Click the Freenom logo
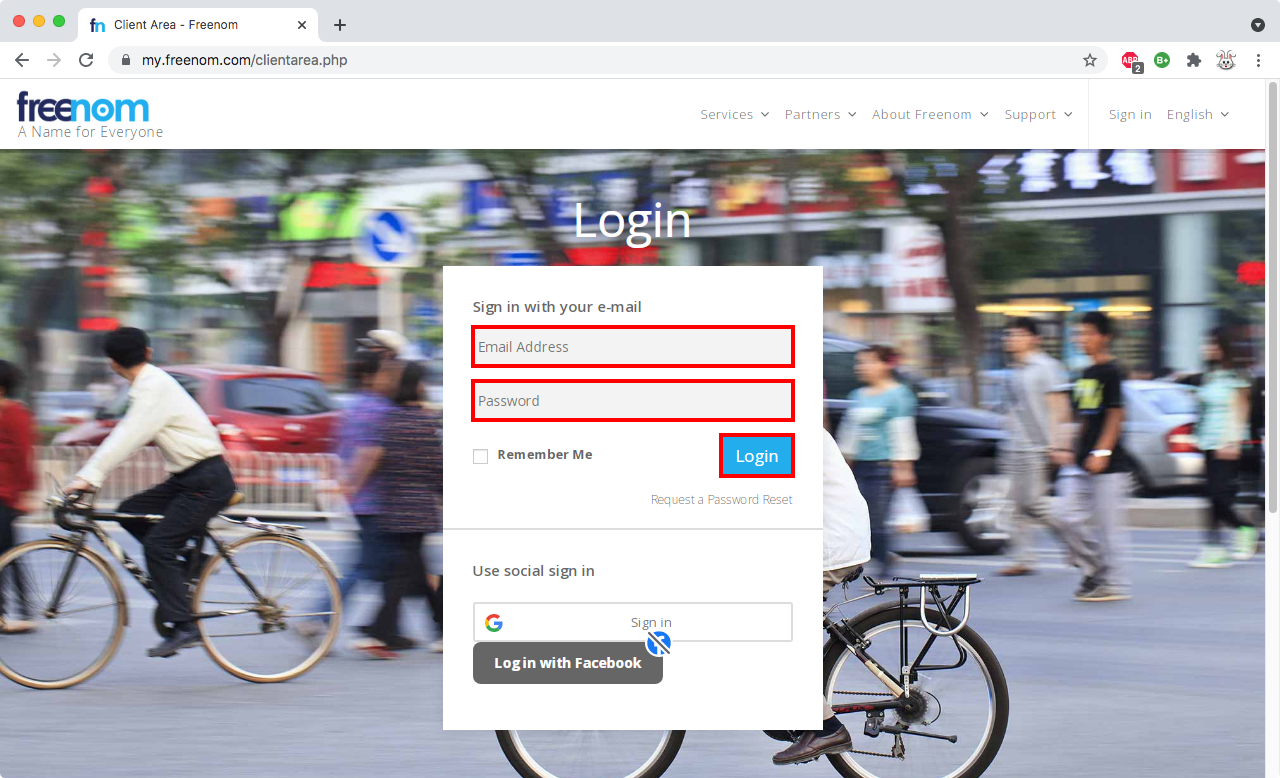Viewport: 1280px width, 778px height. (84, 108)
